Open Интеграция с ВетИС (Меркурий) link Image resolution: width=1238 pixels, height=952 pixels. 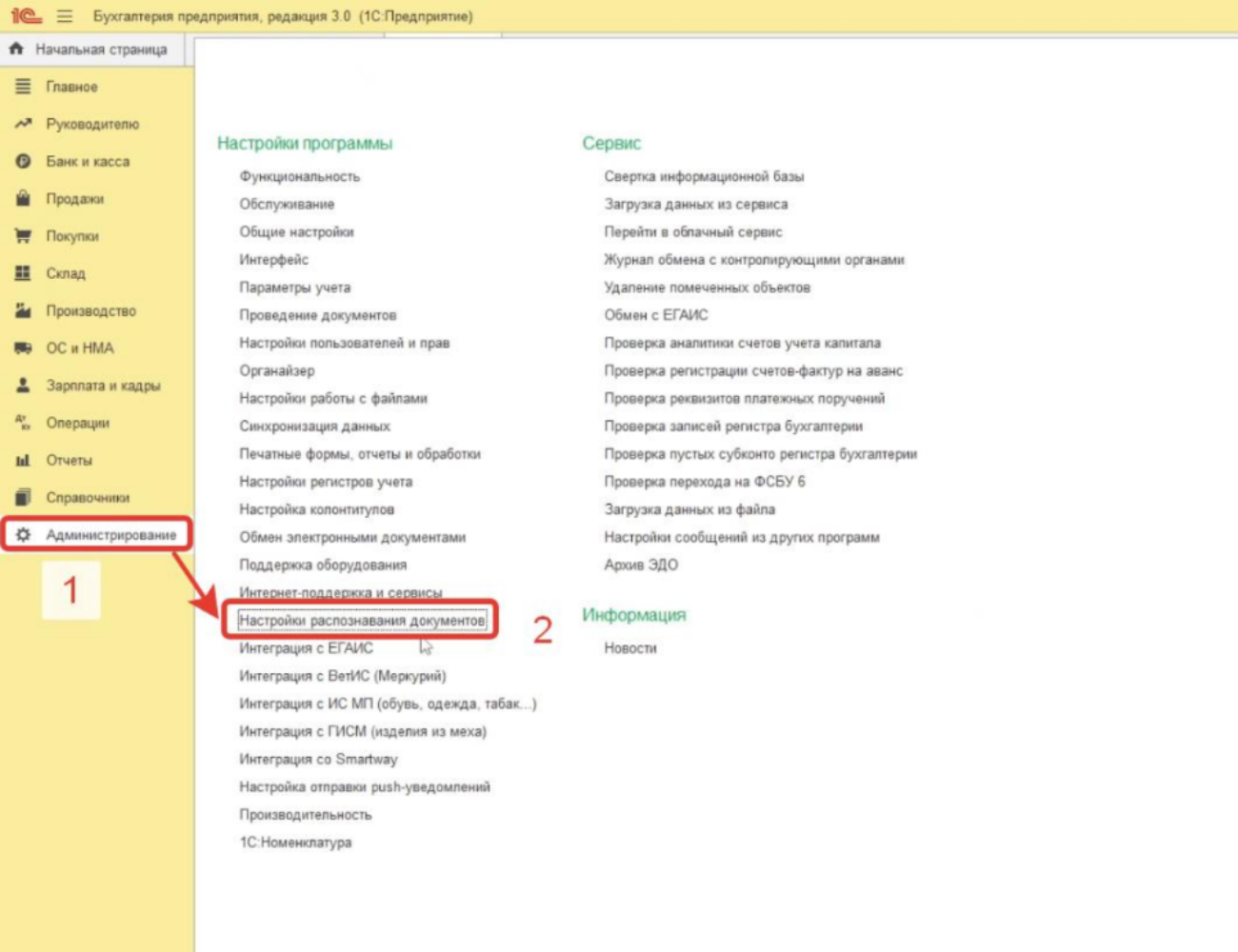(342, 676)
